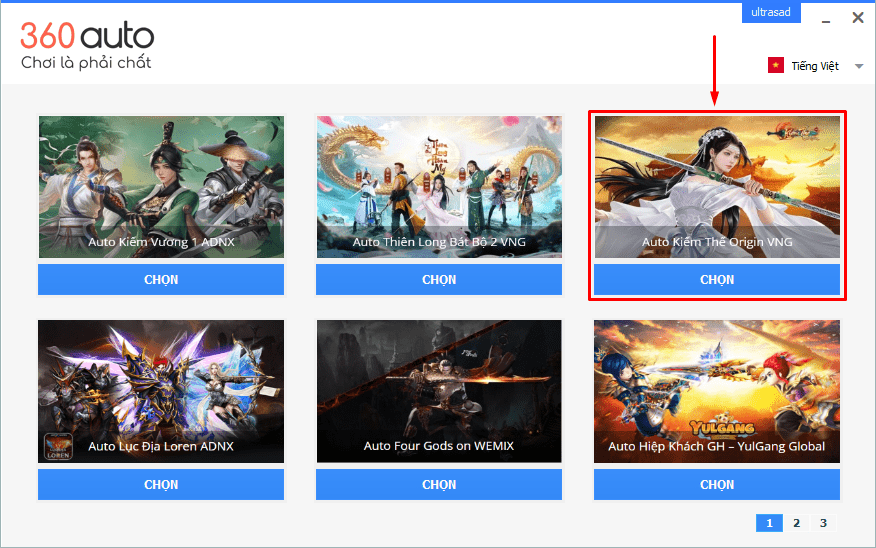Click the ultrasad account tab
The image size is (876, 548).
pos(771,12)
